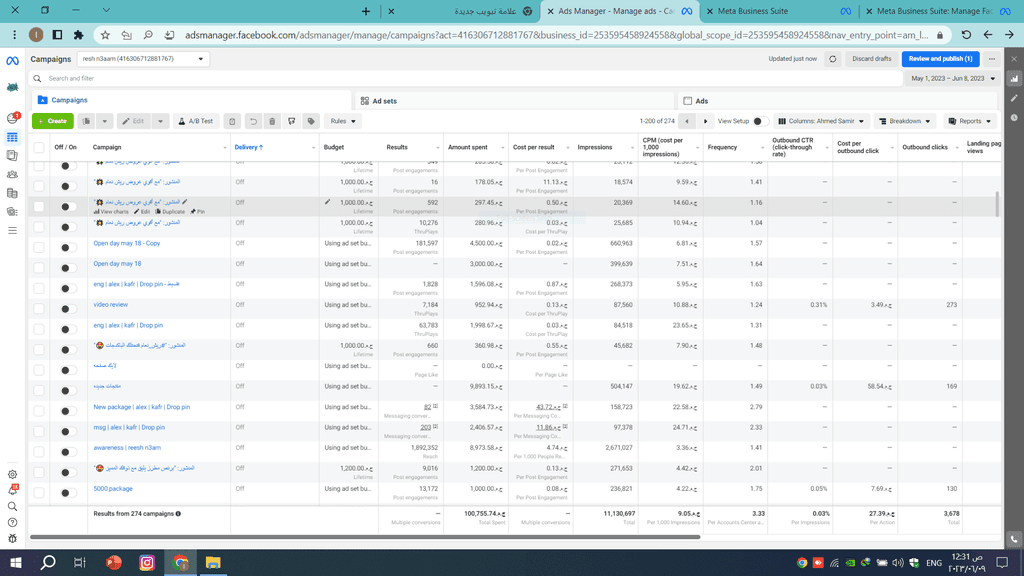This screenshot has width=1024, height=576.
Task: Click the refresh icon near Updated just now
Action: [x=833, y=59]
